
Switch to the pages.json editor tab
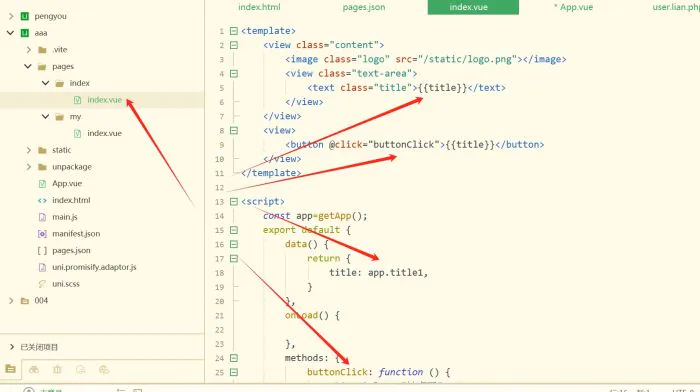tap(364, 7)
